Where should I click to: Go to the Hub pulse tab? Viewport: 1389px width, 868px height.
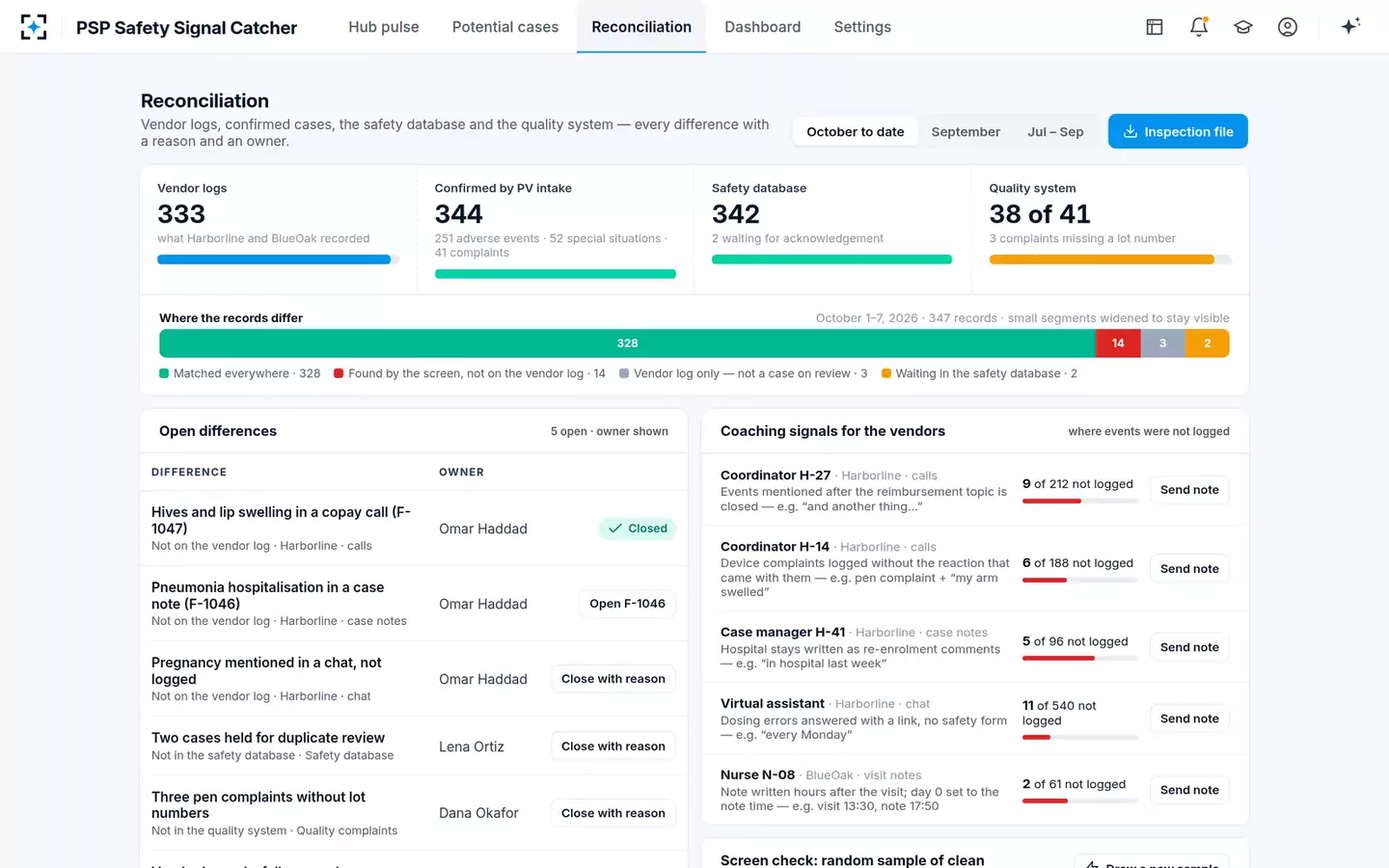[384, 27]
